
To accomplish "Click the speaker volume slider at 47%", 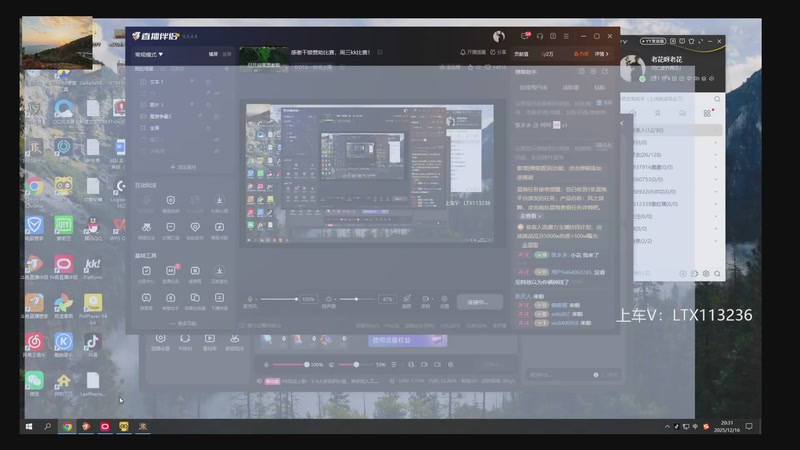I will [357, 299].
